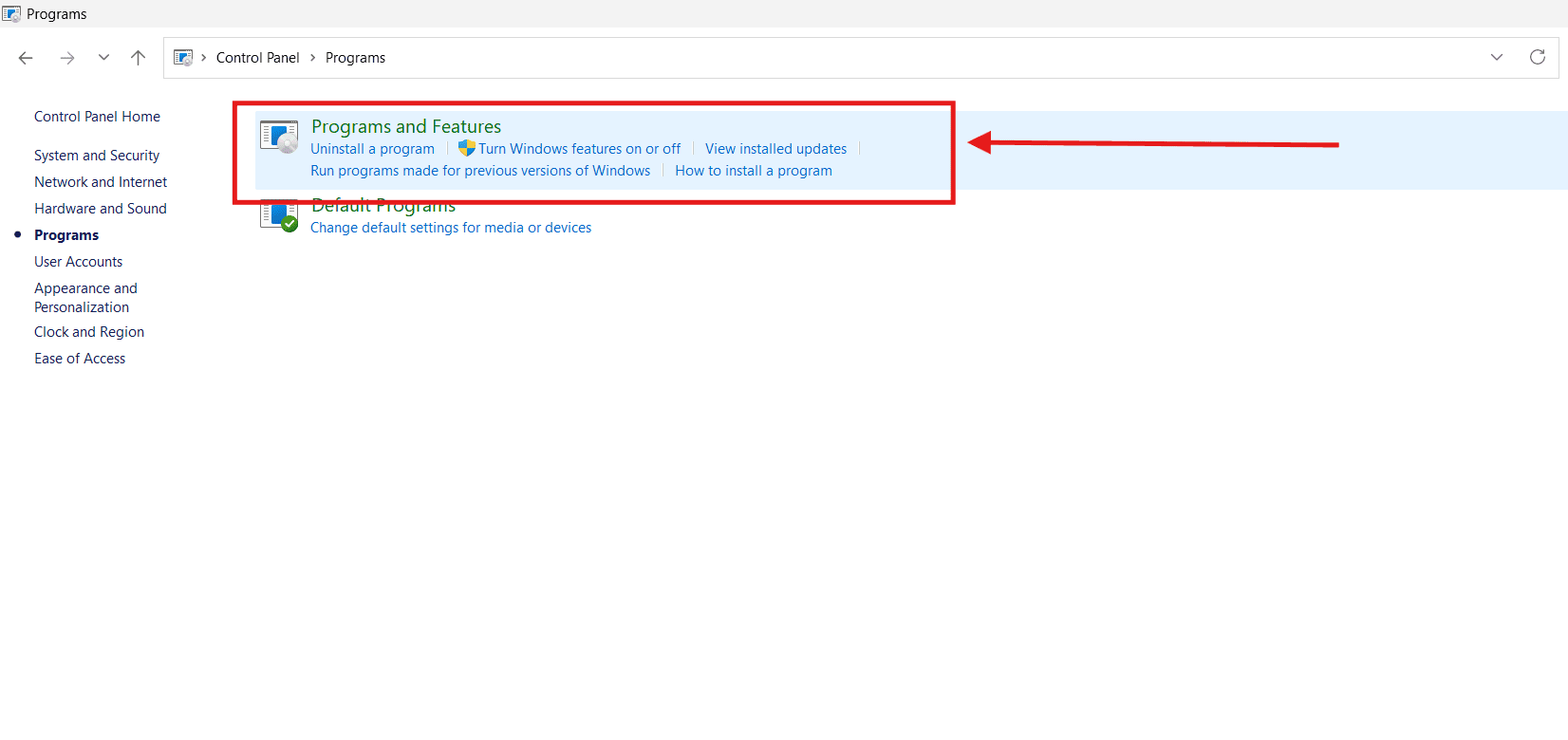This screenshot has height=740, width=1568.
Task: Select Control Panel in the breadcrumb
Action: tap(257, 58)
